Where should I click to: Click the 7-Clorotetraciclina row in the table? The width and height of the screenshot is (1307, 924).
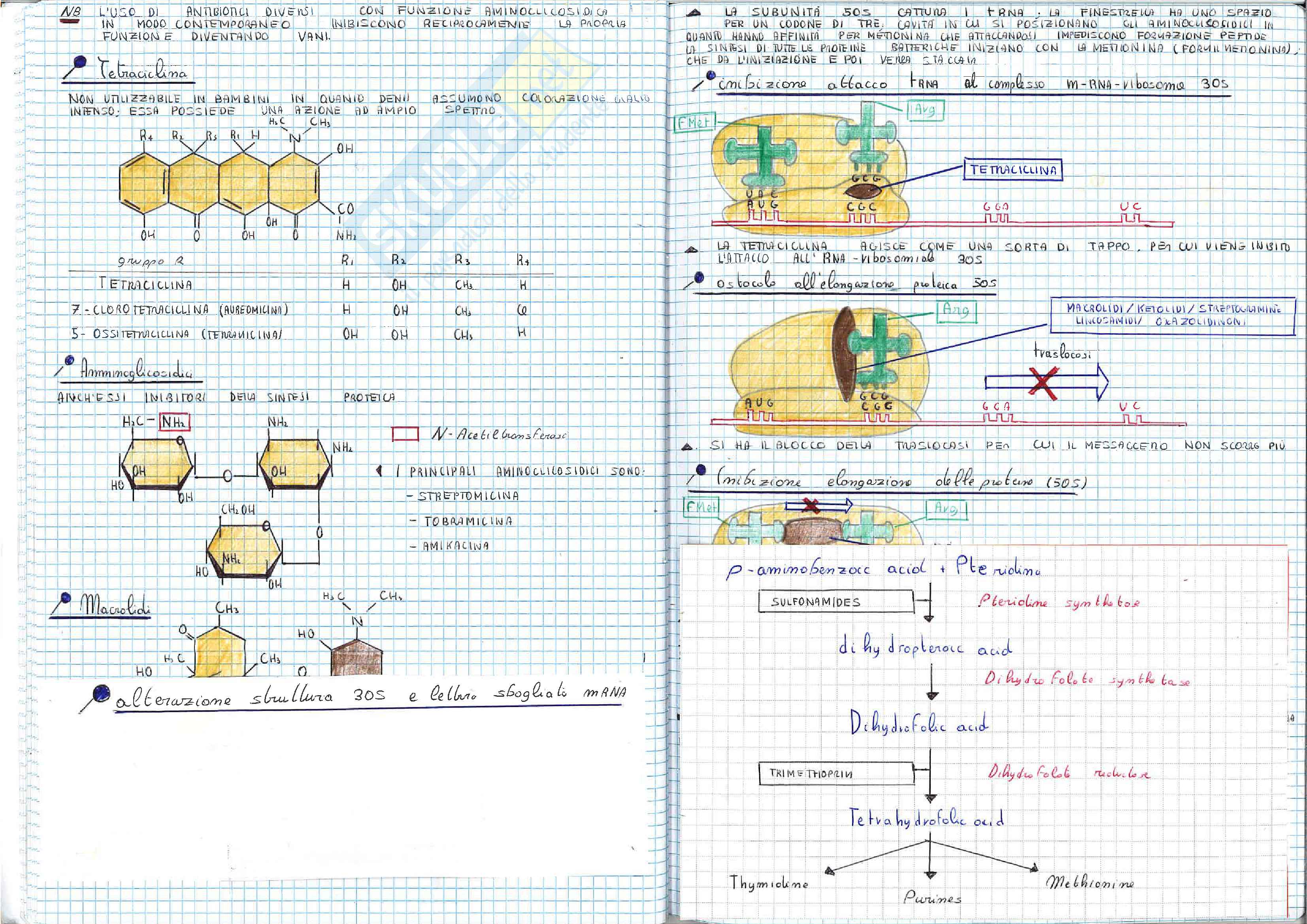pos(180,310)
